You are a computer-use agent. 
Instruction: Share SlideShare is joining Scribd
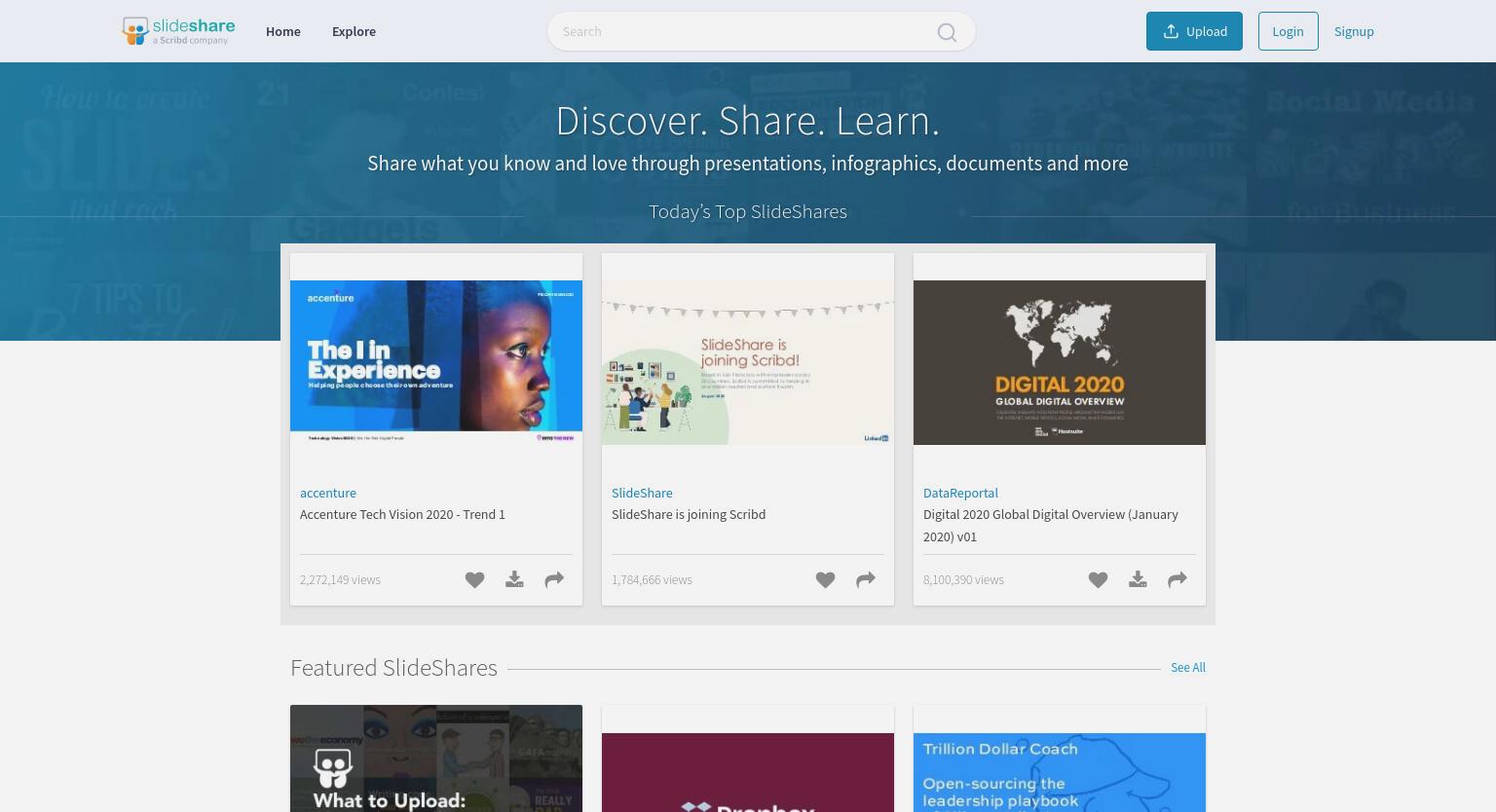point(866,580)
